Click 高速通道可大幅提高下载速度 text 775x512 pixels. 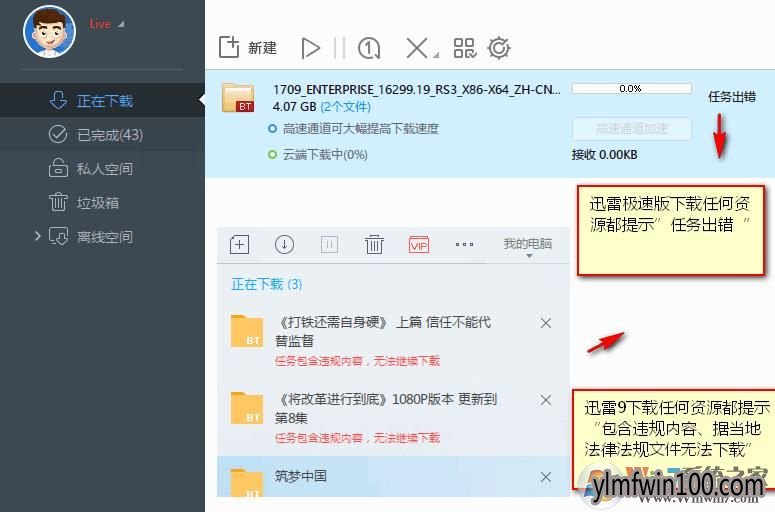click(361, 129)
